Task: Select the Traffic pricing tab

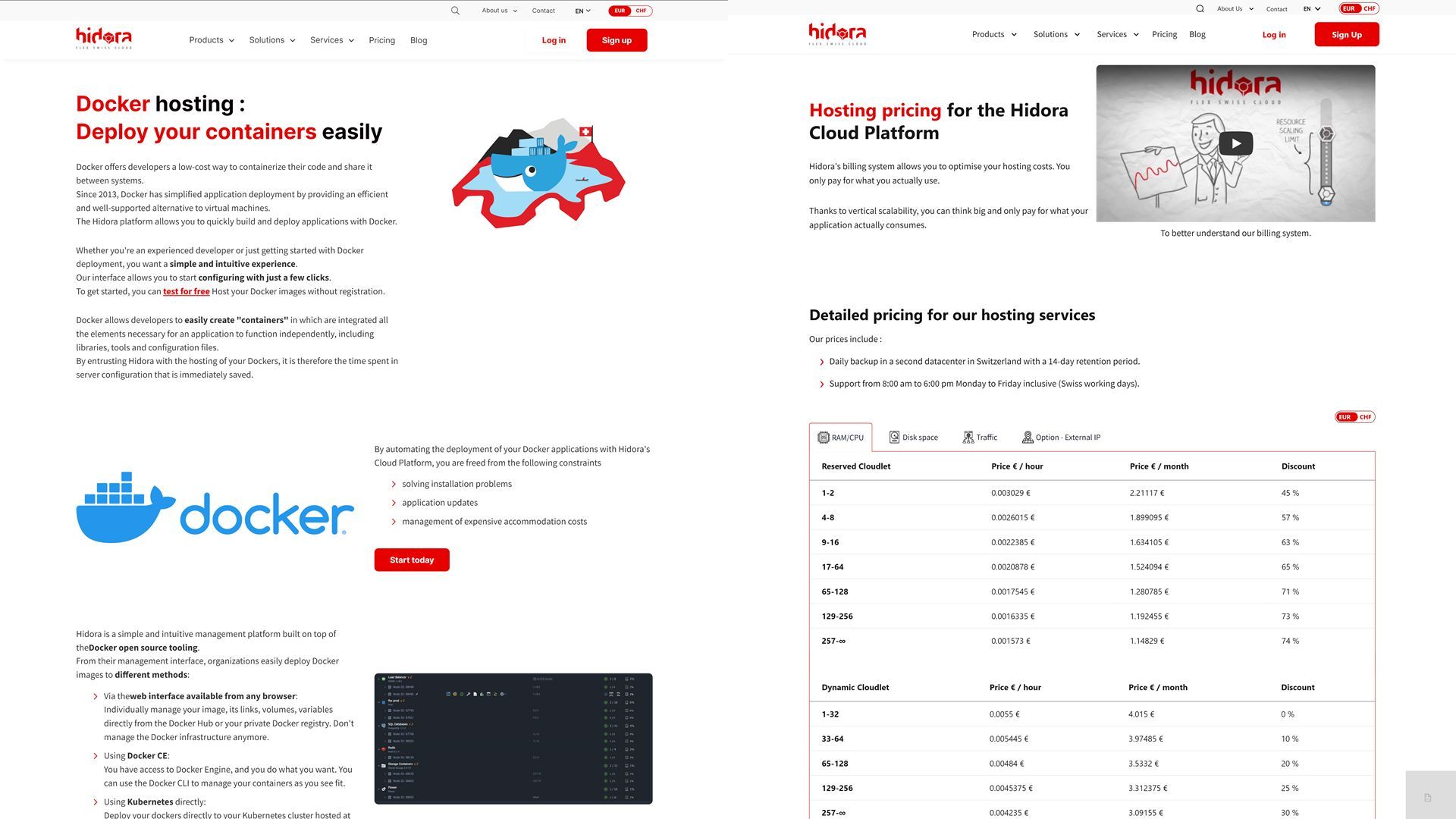Action: pos(980,438)
